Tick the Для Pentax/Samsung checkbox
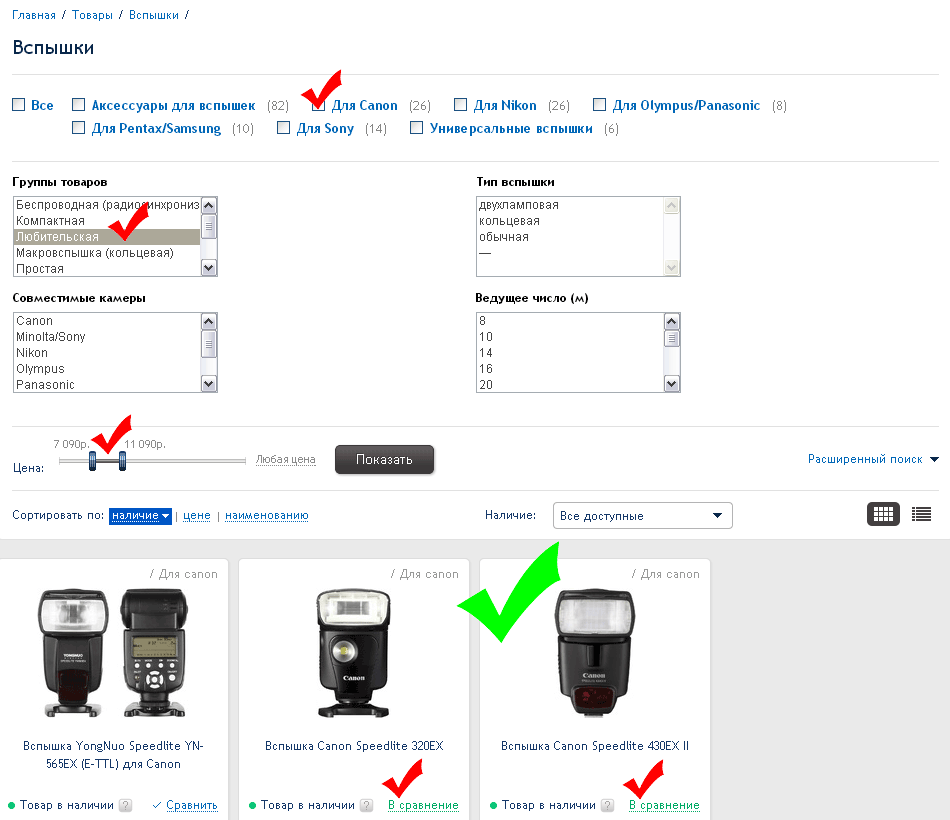The height and width of the screenshot is (820, 950). coord(78,128)
